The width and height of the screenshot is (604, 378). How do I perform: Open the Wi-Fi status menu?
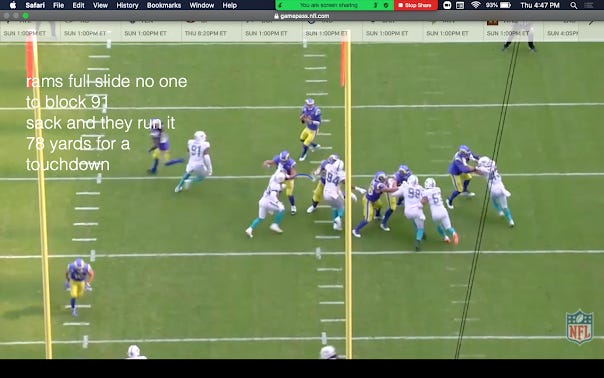click(x=476, y=5)
